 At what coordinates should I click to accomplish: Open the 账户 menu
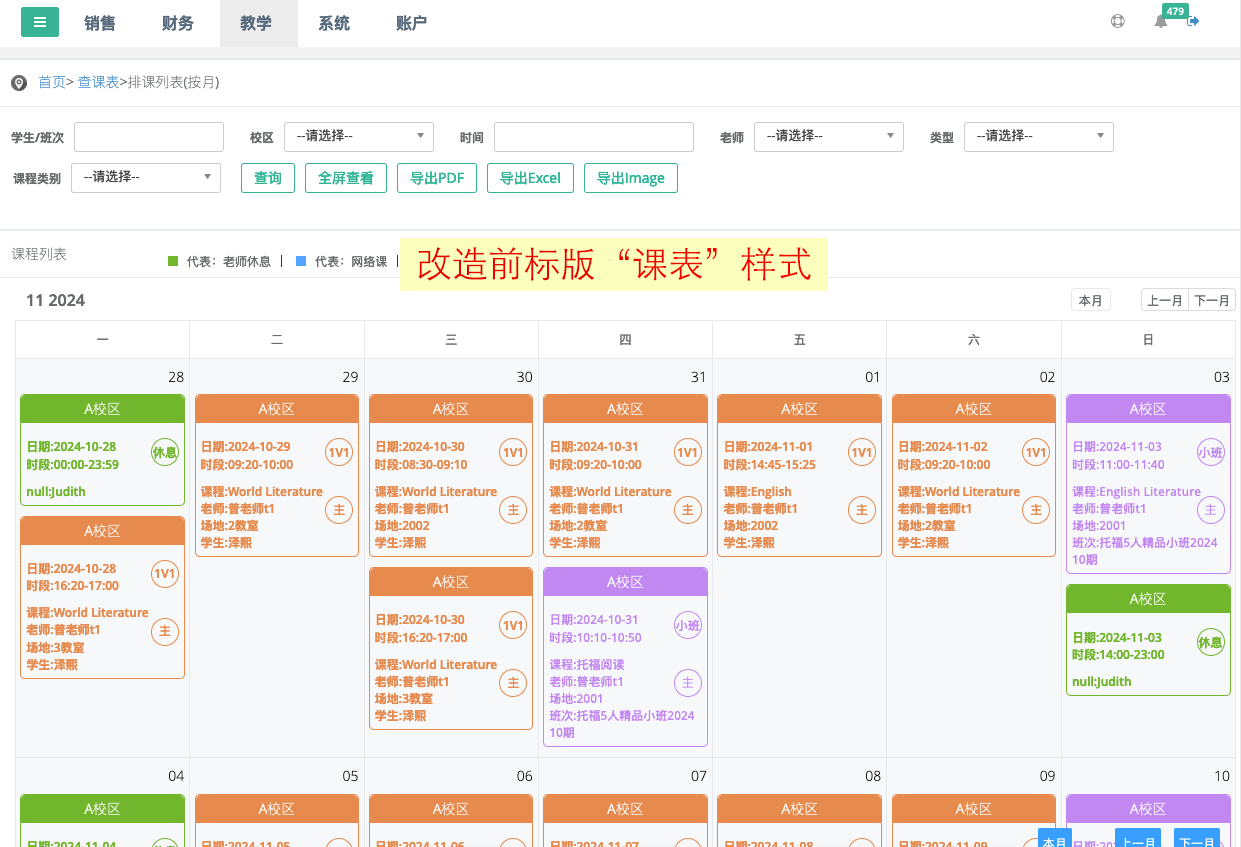tap(412, 23)
